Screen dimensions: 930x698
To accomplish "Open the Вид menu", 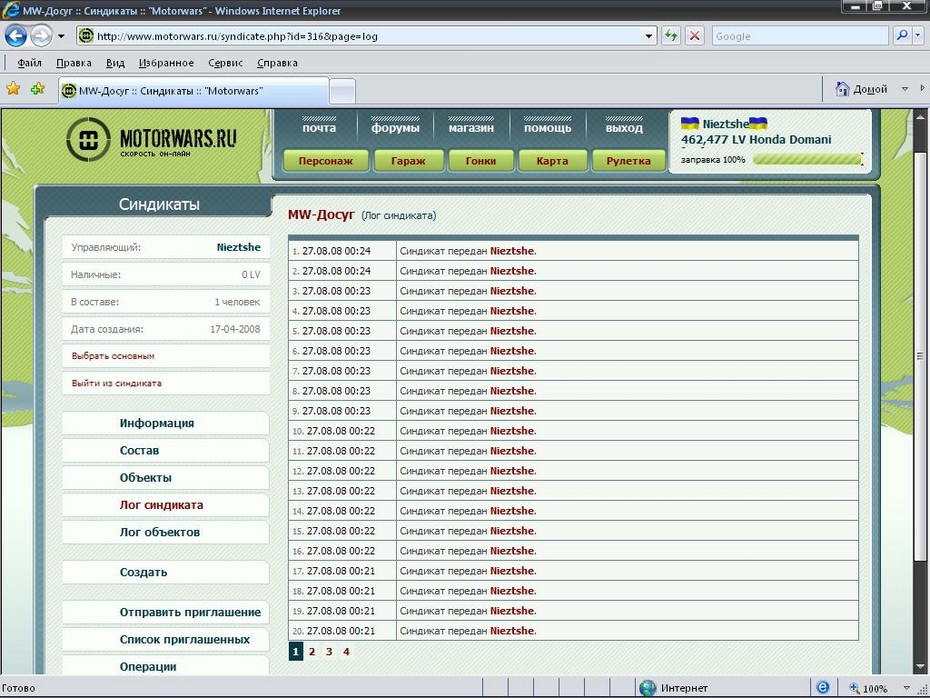I will click(x=115, y=63).
